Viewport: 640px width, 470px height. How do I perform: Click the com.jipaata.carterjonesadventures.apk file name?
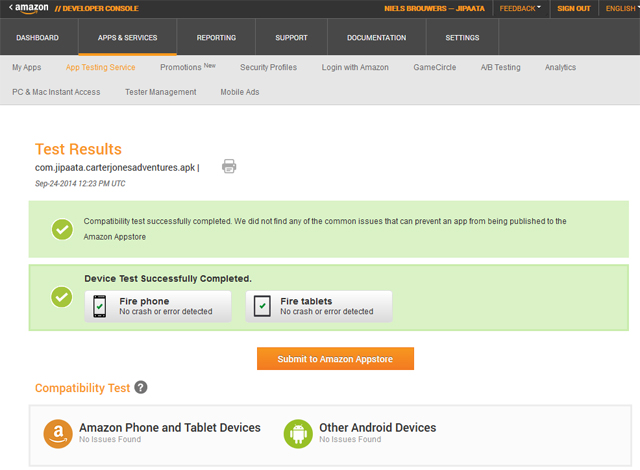coord(115,168)
